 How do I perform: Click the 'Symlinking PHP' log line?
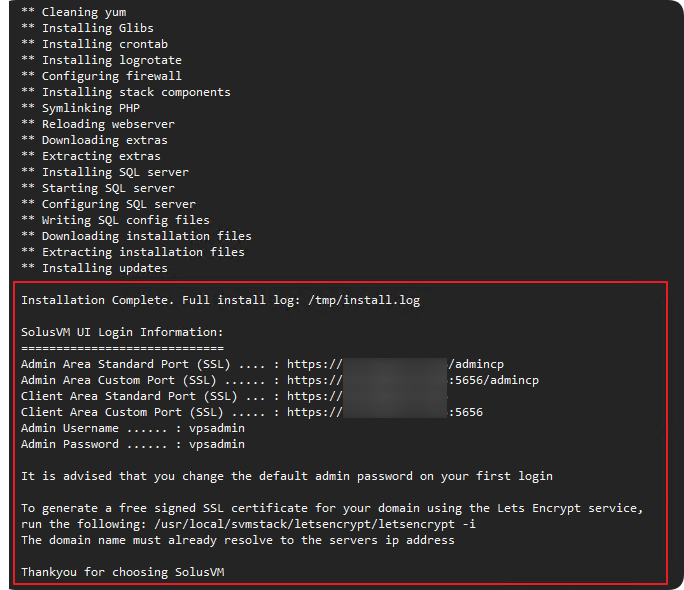pyautogui.click(x=81, y=108)
